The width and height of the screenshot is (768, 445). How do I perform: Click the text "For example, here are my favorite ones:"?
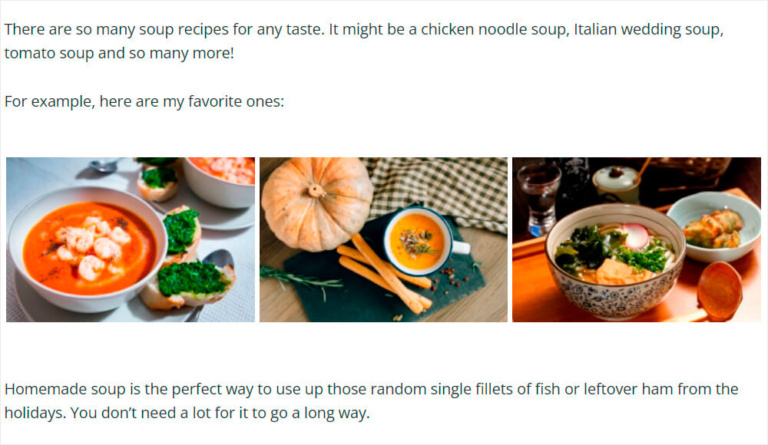(x=144, y=101)
